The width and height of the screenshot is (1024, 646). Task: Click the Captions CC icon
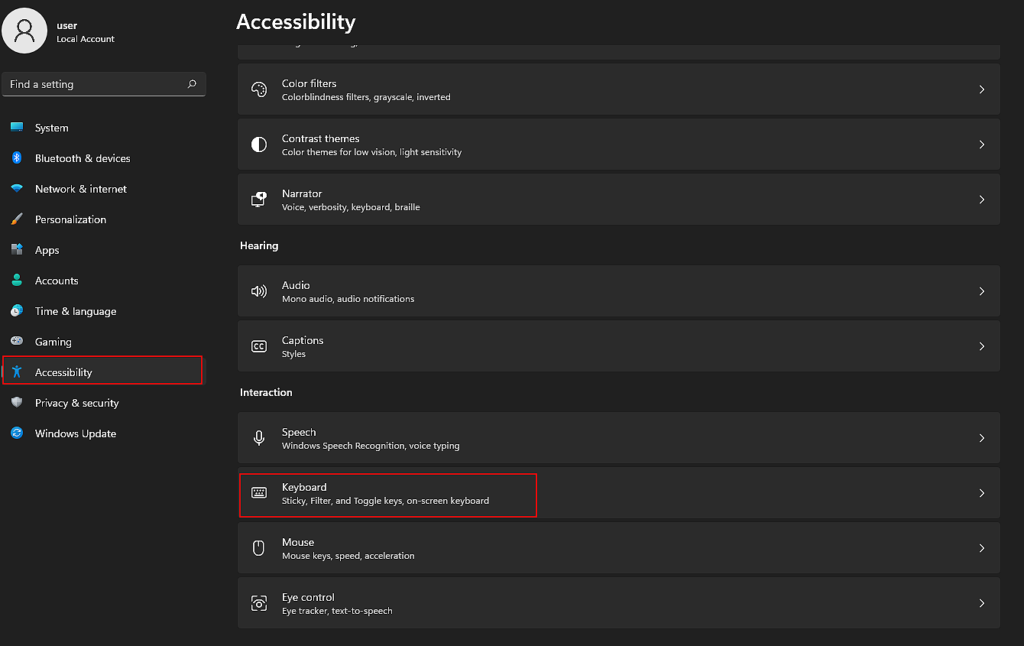coord(259,345)
